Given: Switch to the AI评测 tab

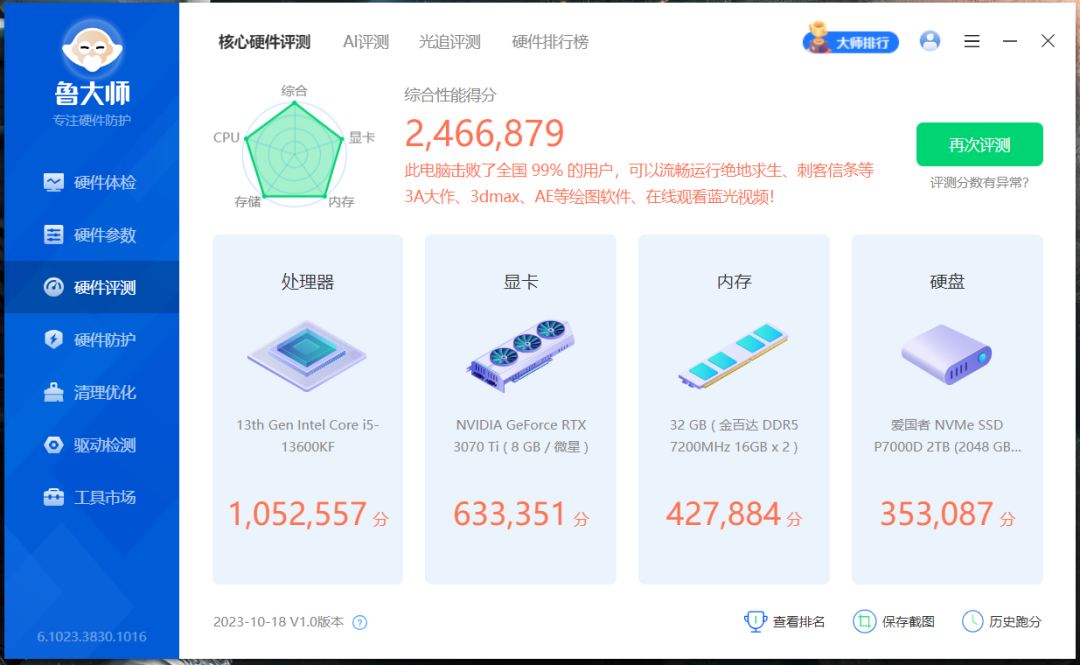Looking at the screenshot, I should point(366,42).
